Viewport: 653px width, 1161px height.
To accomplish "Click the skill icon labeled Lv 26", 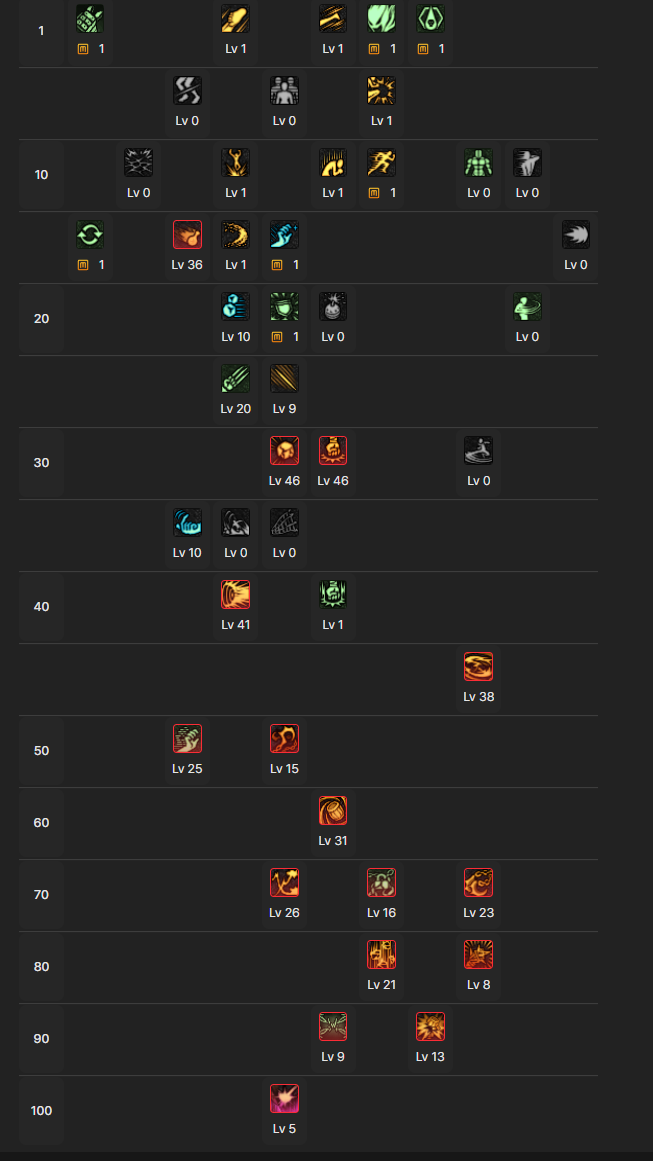I will coord(285,883).
